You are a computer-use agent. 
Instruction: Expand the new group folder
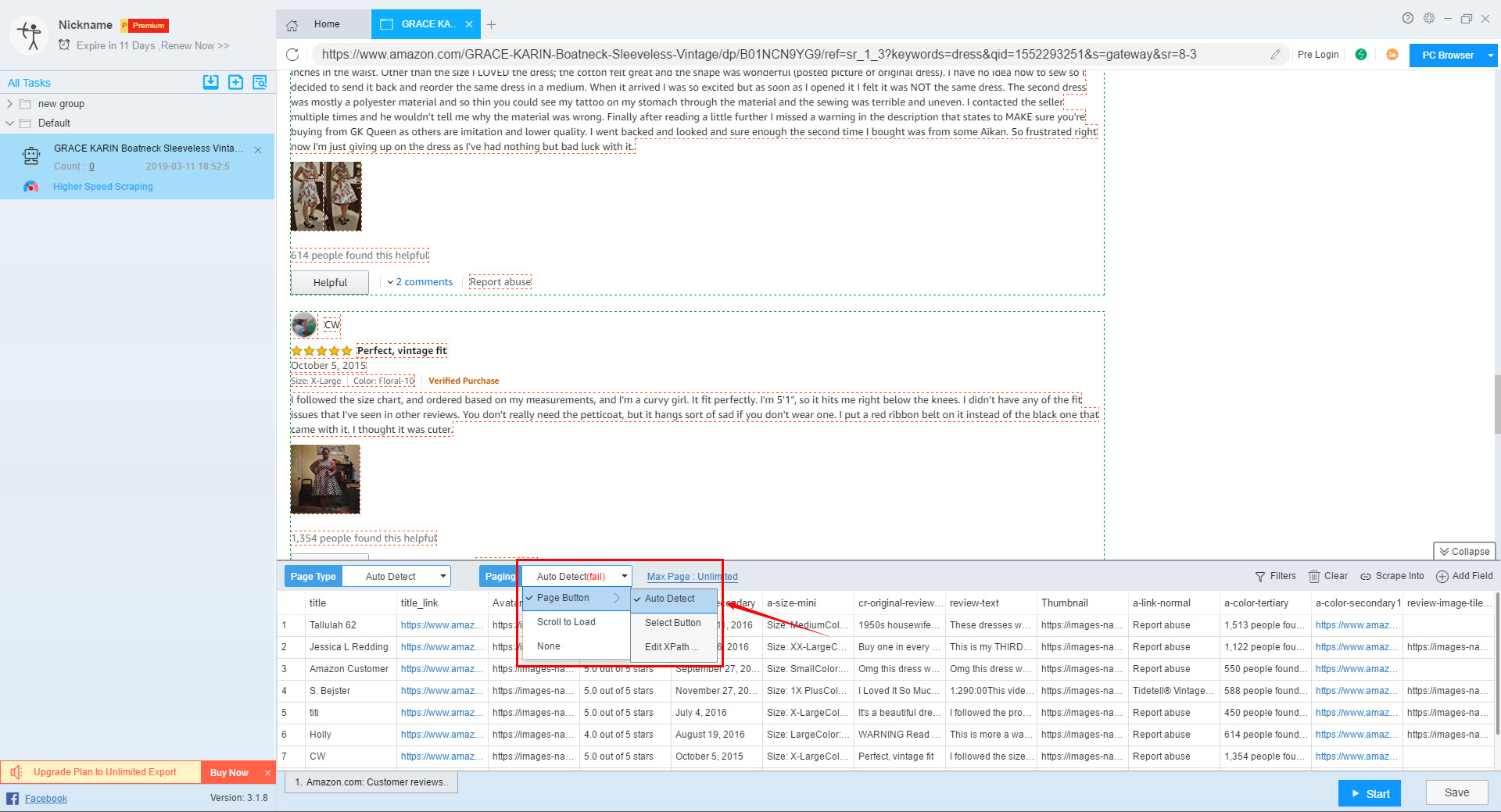pyautogui.click(x=9, y=104)
